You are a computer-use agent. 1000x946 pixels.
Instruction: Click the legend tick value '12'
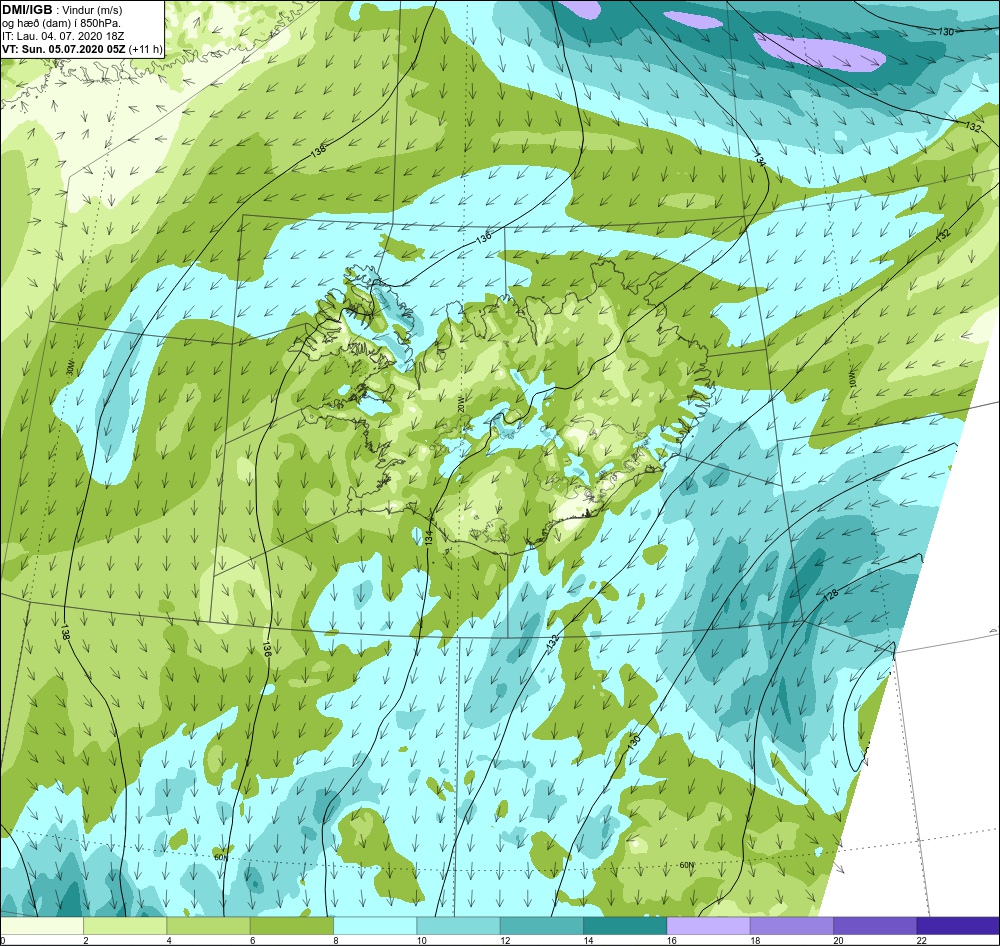[x=504, y=940]
